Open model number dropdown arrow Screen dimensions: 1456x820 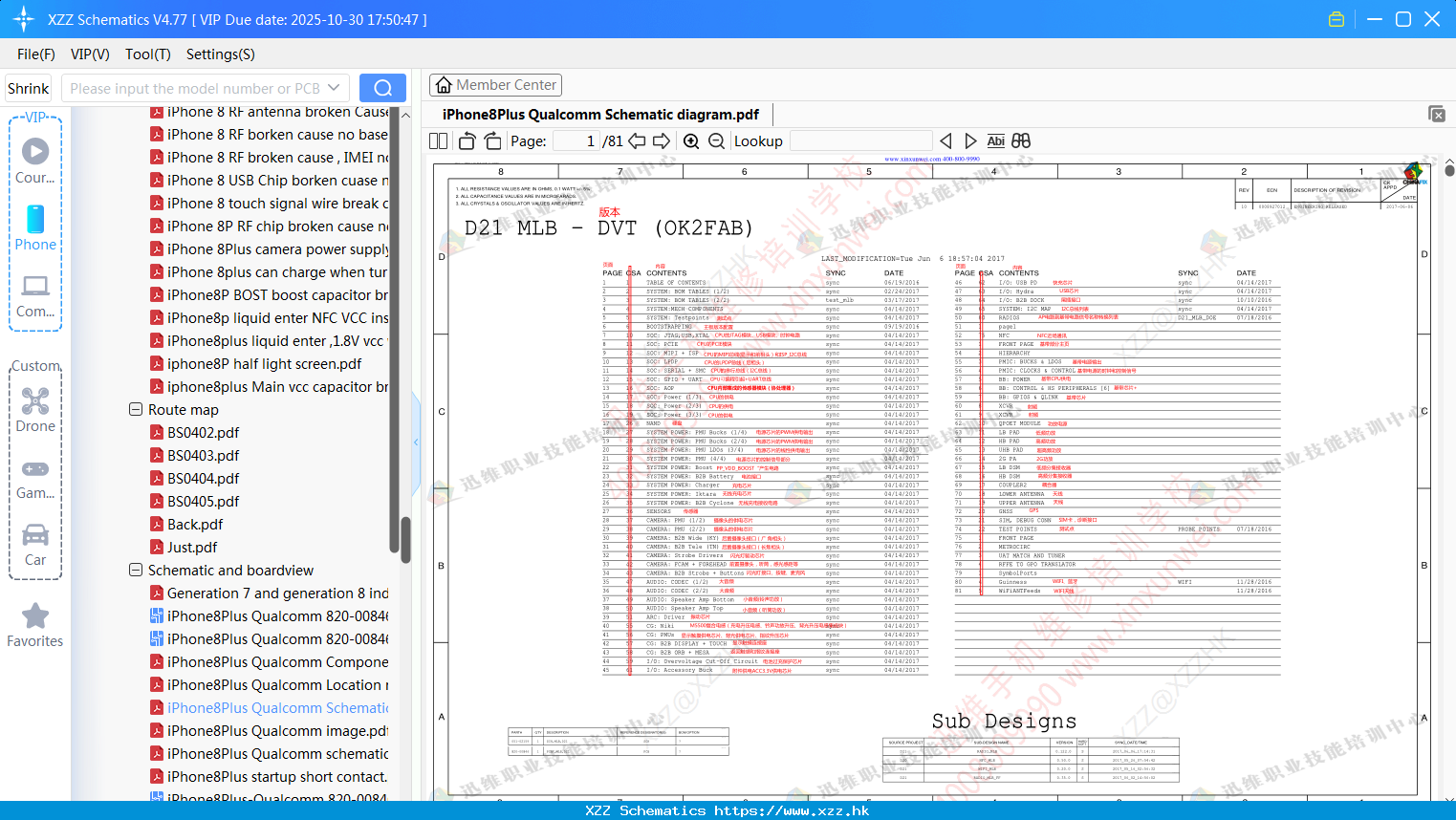pyautogui.click(x=334, y=88)
